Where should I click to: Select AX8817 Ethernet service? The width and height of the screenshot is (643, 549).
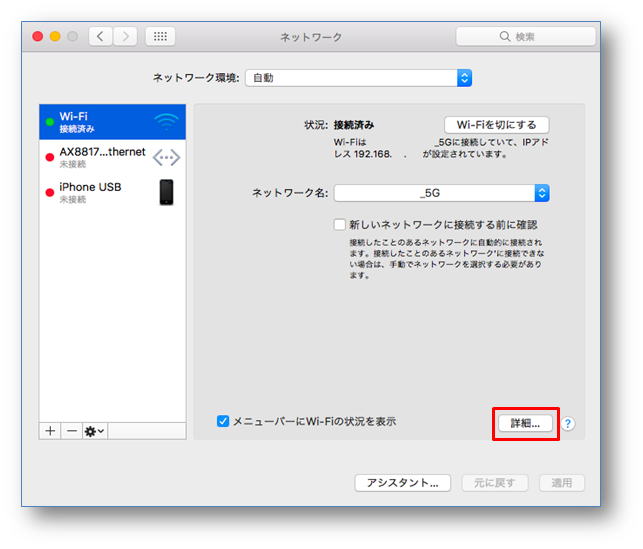point(112,157)
